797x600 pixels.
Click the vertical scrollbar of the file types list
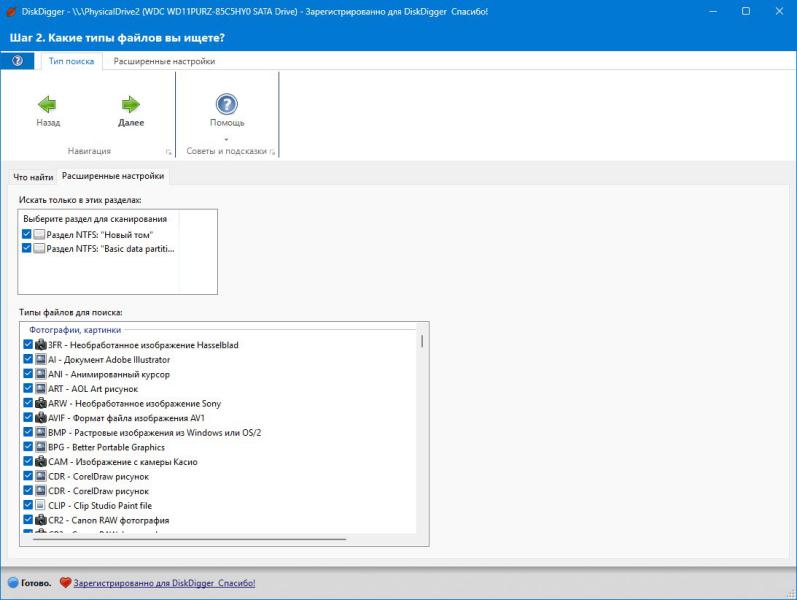point(421,341)
